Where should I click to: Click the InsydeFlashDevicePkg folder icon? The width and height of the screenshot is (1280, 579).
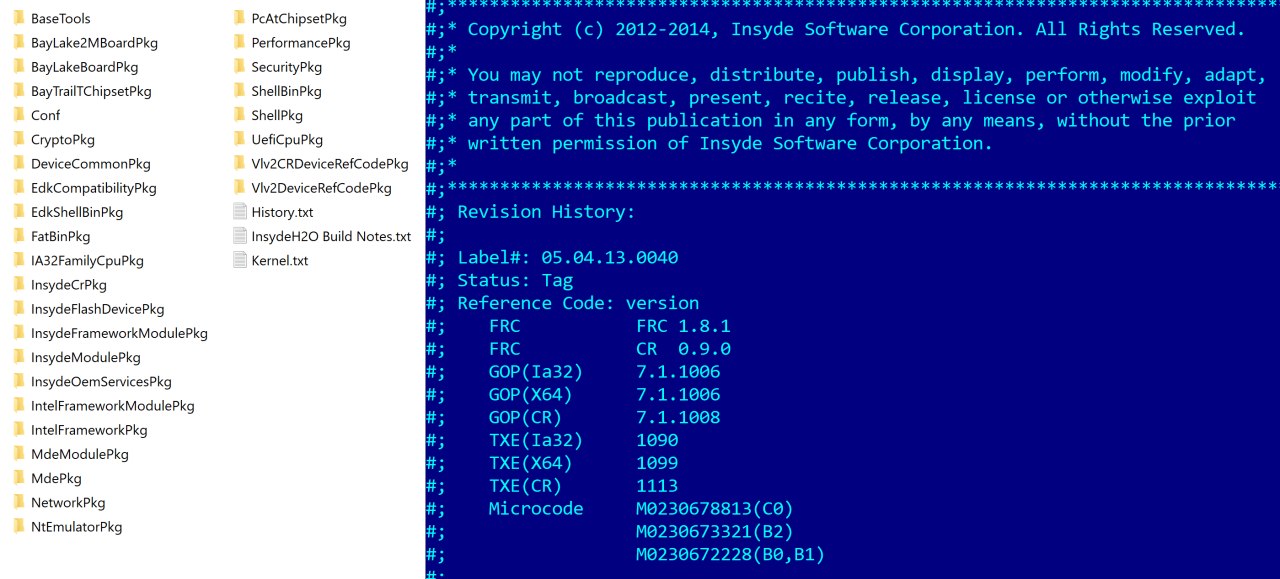[x=18, y=309]
